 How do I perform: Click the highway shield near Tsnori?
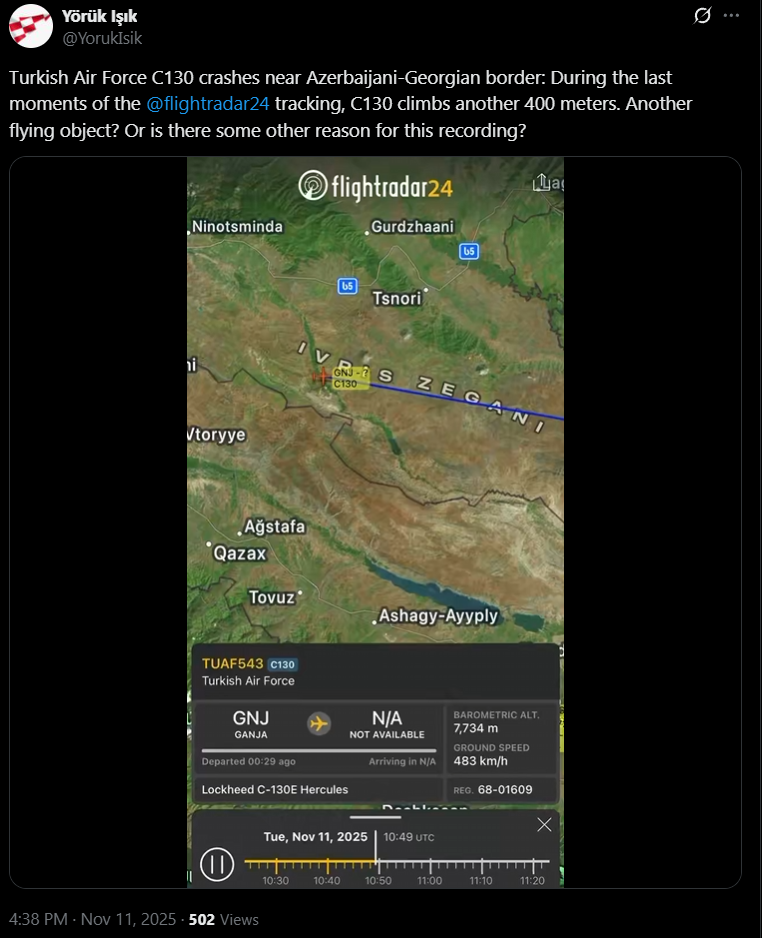tap(348, 286)
